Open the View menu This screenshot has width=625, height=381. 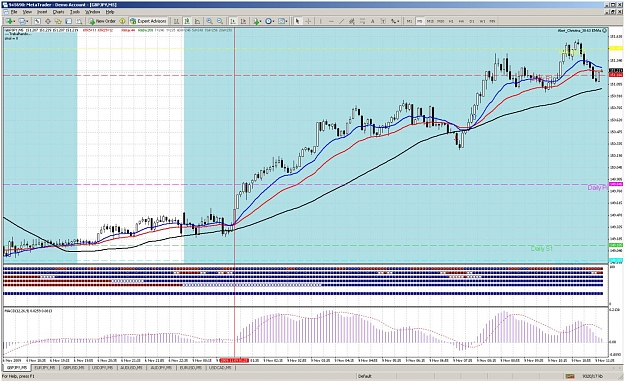[27, 12]
